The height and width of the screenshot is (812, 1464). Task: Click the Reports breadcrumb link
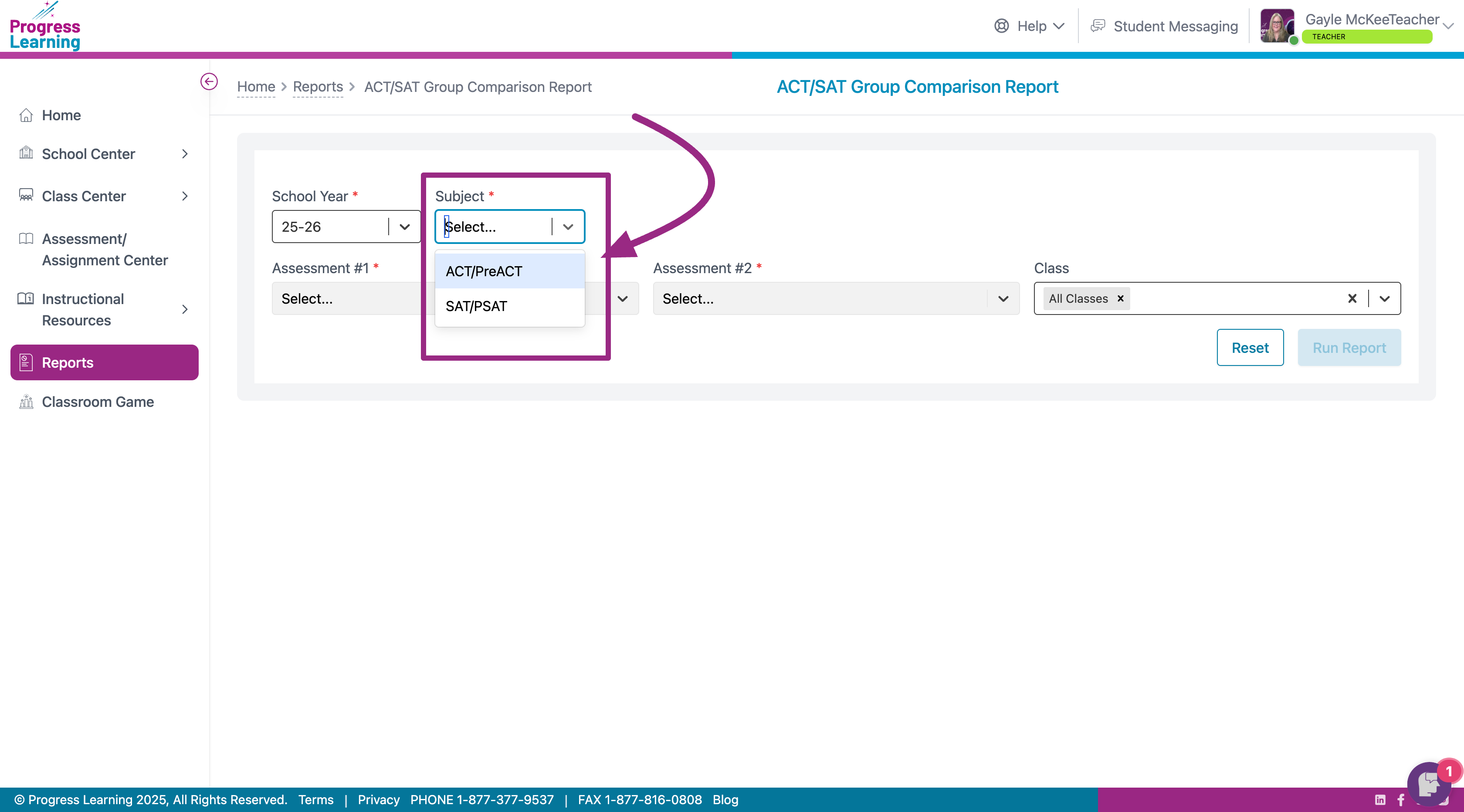click(x=318, y=87)
